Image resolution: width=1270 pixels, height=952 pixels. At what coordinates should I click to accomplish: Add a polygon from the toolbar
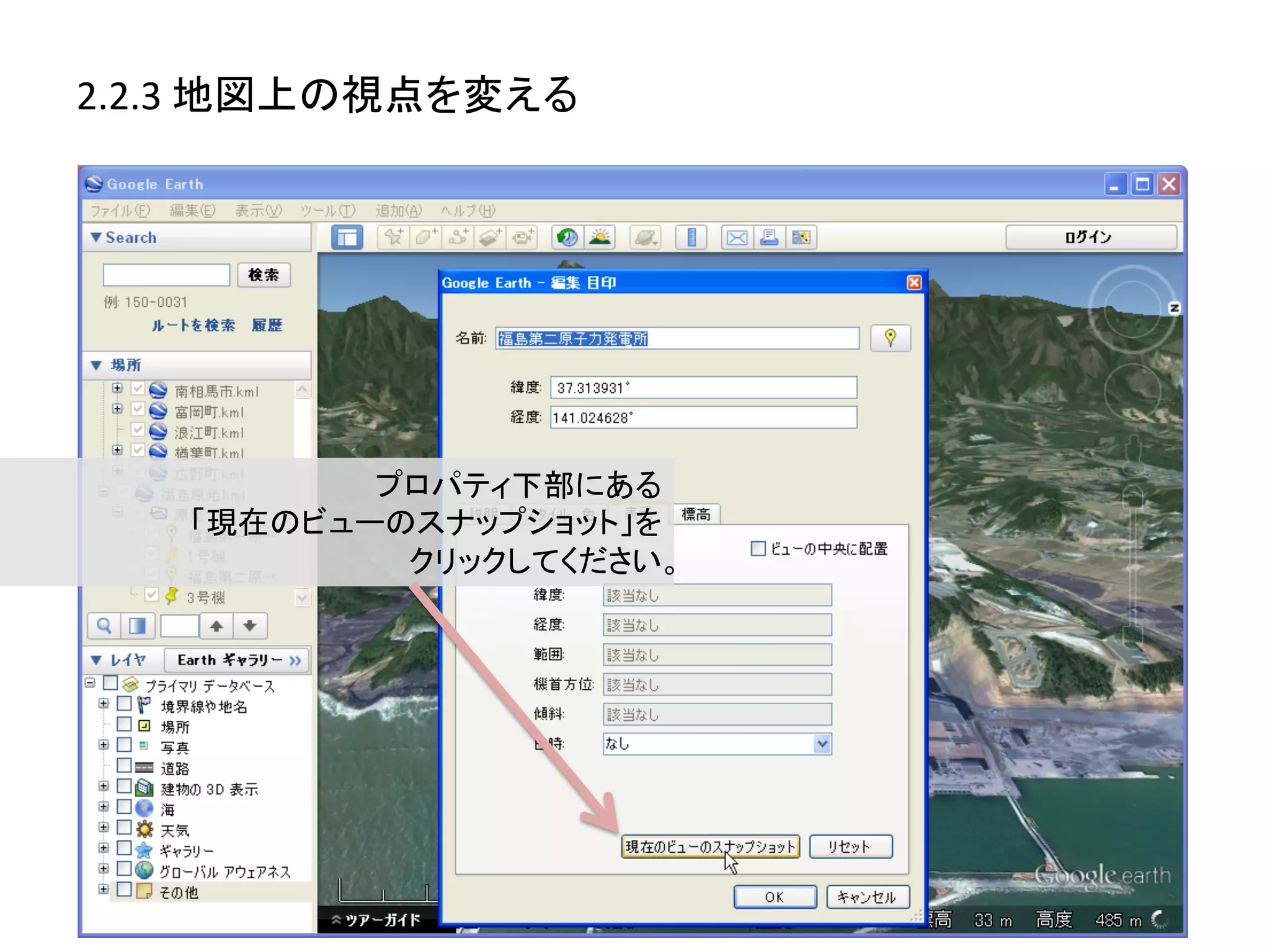point(425,237)
